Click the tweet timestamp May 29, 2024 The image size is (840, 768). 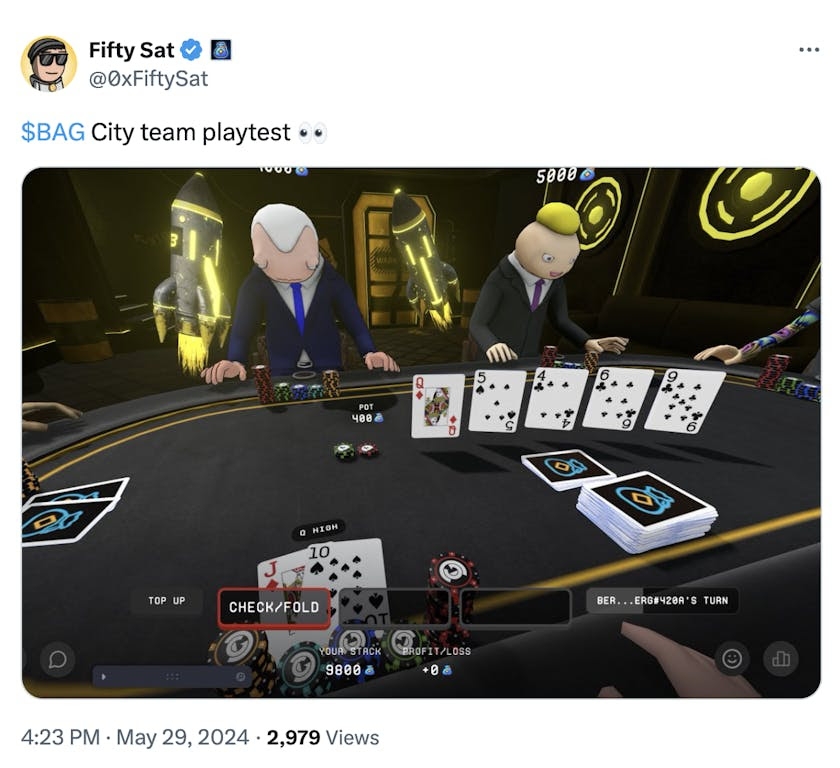[x=183, y=737]
